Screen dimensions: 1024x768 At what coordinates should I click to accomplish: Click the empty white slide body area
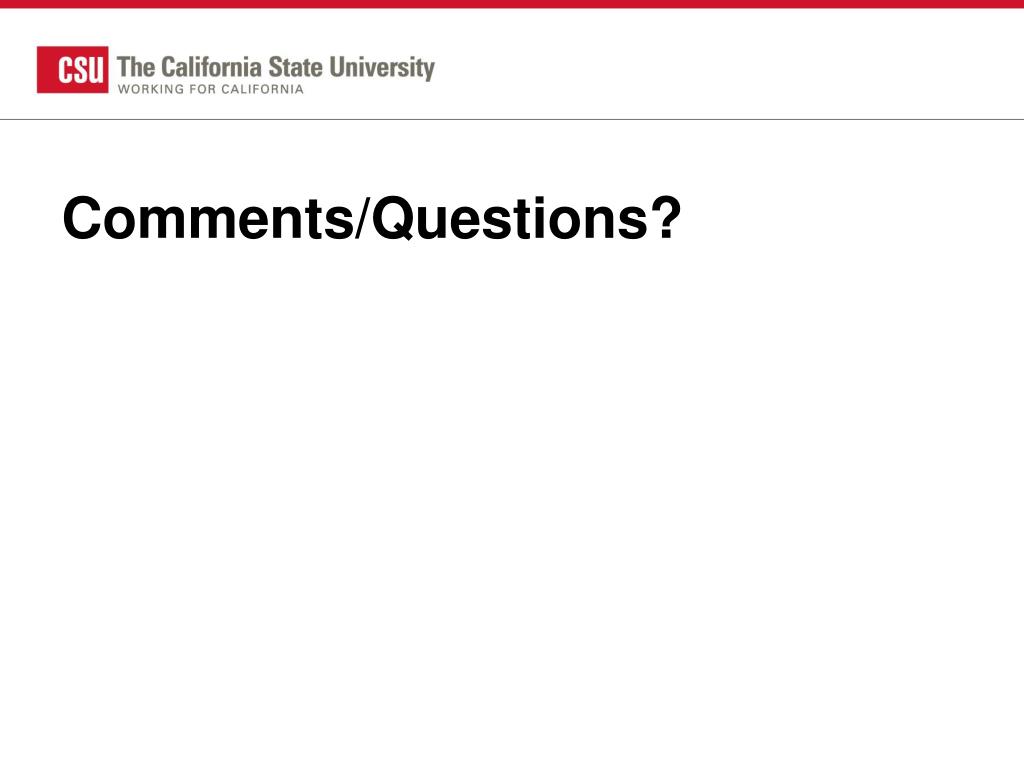512,496
